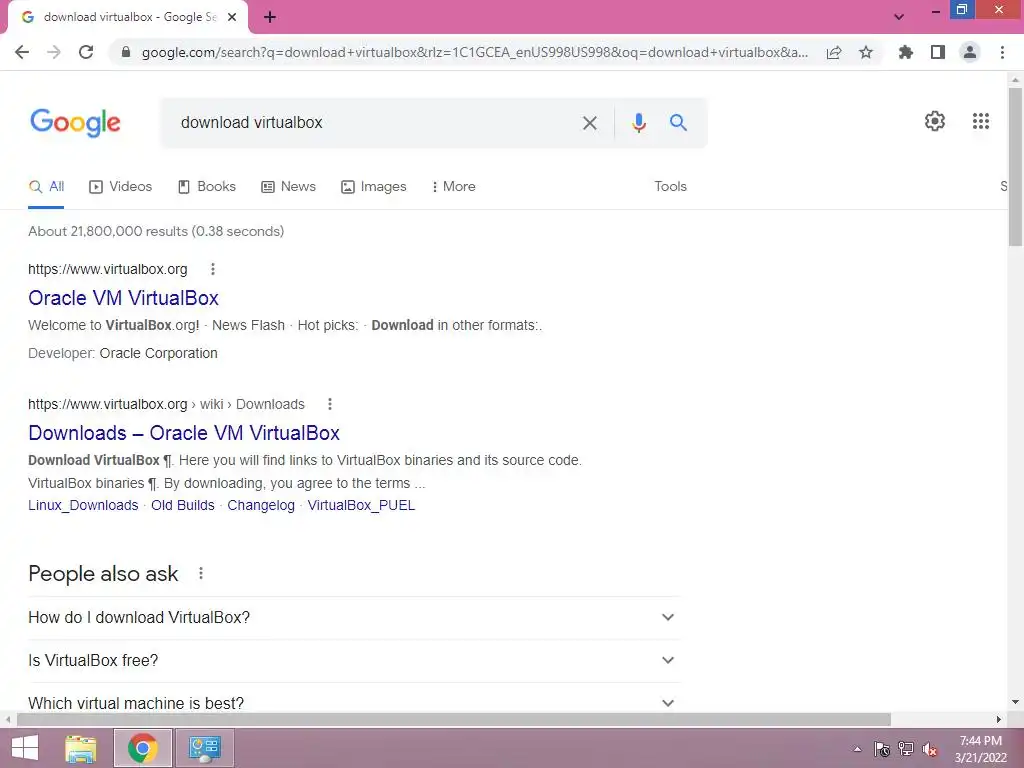Open Google settings gear

coord(935,121)
